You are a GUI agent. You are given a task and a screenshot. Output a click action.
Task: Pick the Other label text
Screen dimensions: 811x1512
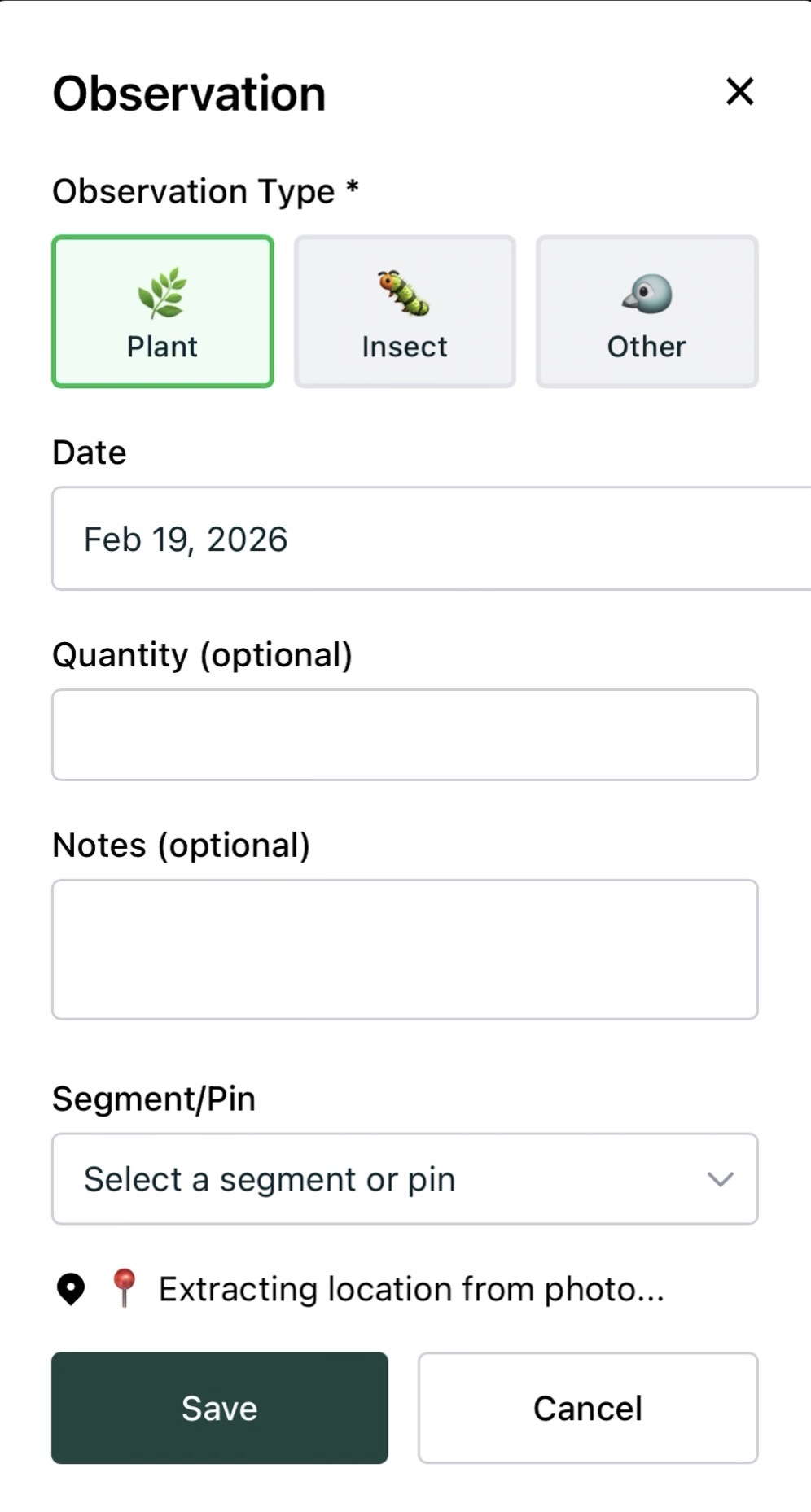(x=647, y=347)
